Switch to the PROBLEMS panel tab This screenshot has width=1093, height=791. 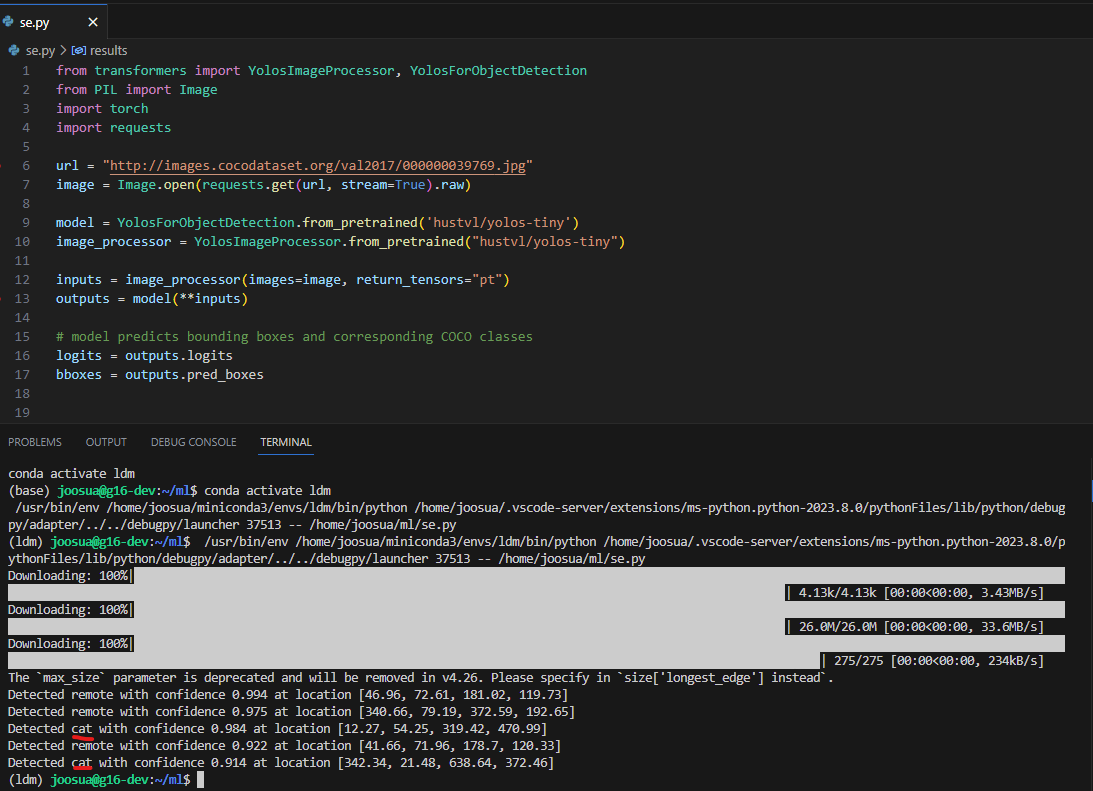pos(35,443)
